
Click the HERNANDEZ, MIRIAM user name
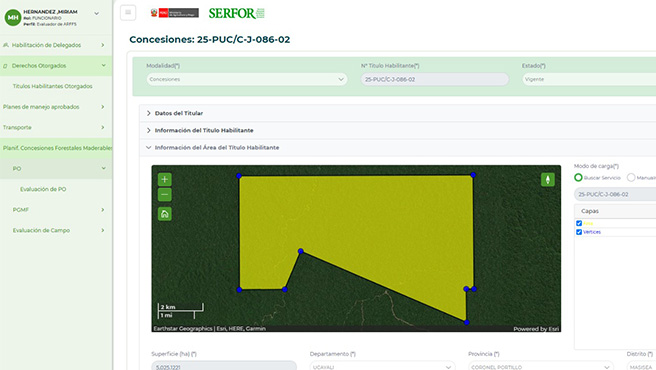click(50, 12)
